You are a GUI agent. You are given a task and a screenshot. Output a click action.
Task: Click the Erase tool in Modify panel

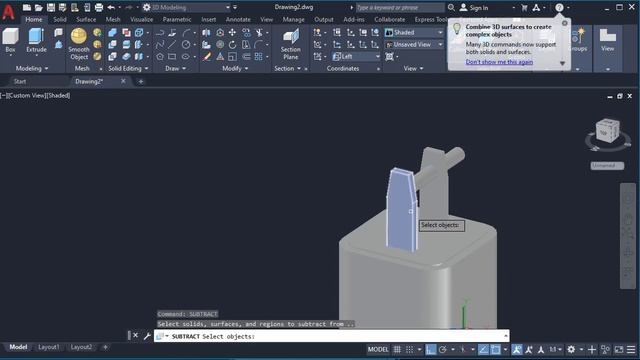[207, 57]
